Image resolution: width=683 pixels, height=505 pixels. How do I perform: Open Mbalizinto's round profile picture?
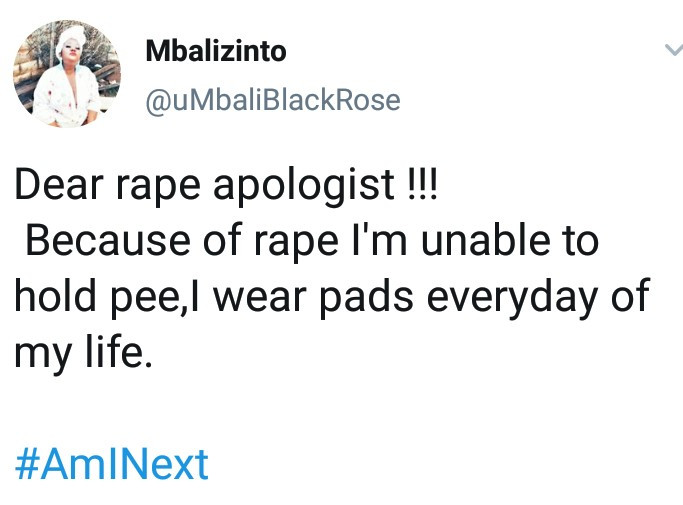click(68, 74)
